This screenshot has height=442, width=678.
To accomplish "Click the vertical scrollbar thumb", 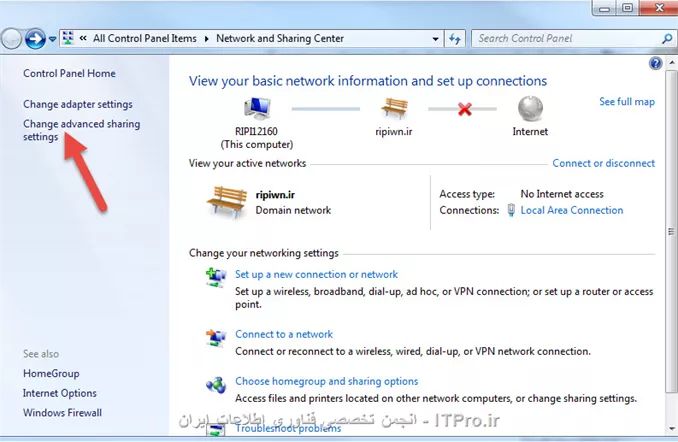I will [672, 231].
